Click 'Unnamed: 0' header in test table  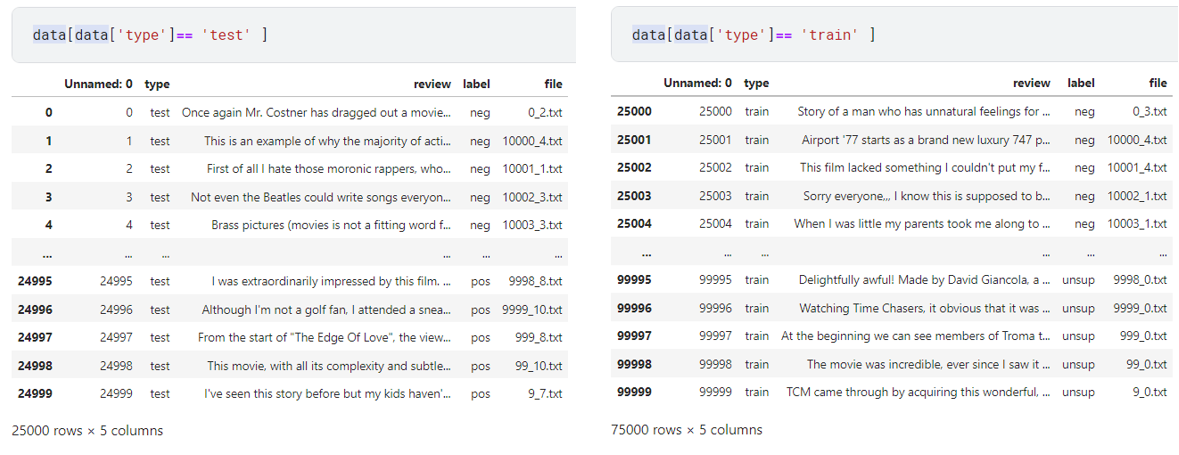99,84
